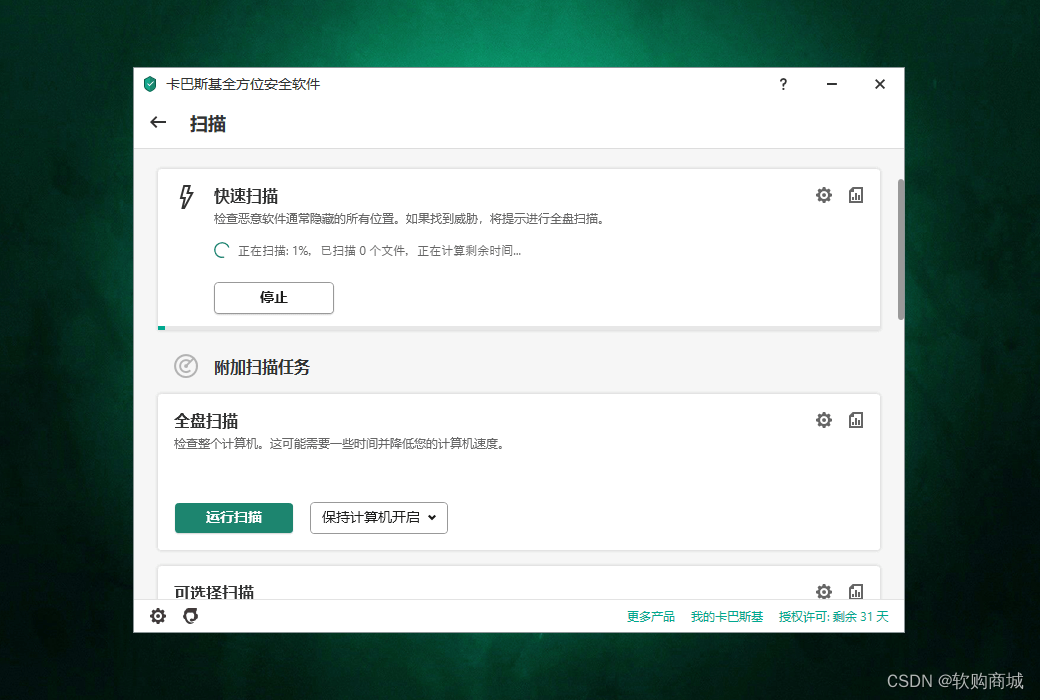Click the Kaspersky shield logo in title bar

(x=150, y=84)
